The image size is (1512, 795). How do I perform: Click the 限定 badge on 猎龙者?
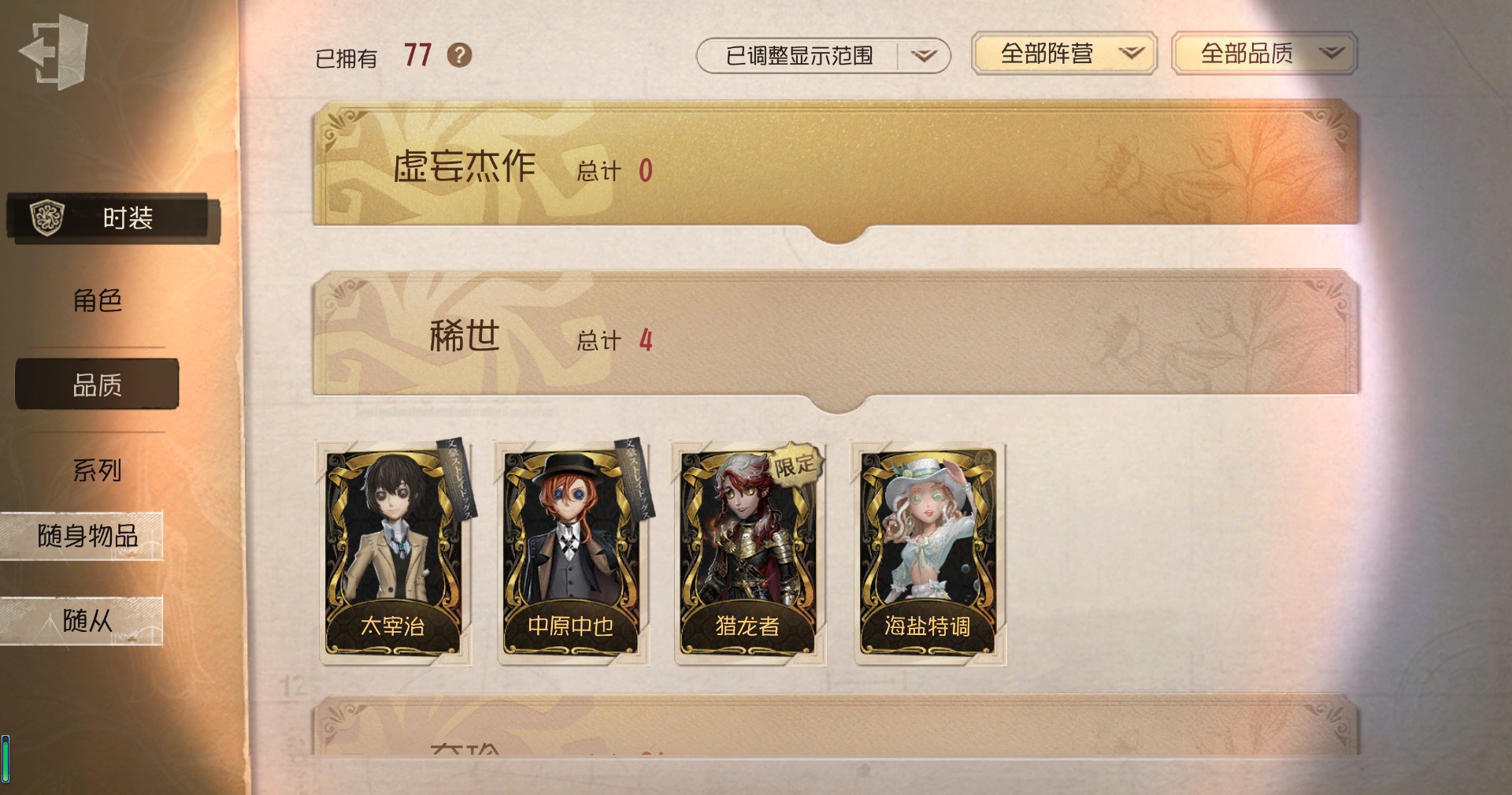tap(795, 465)
